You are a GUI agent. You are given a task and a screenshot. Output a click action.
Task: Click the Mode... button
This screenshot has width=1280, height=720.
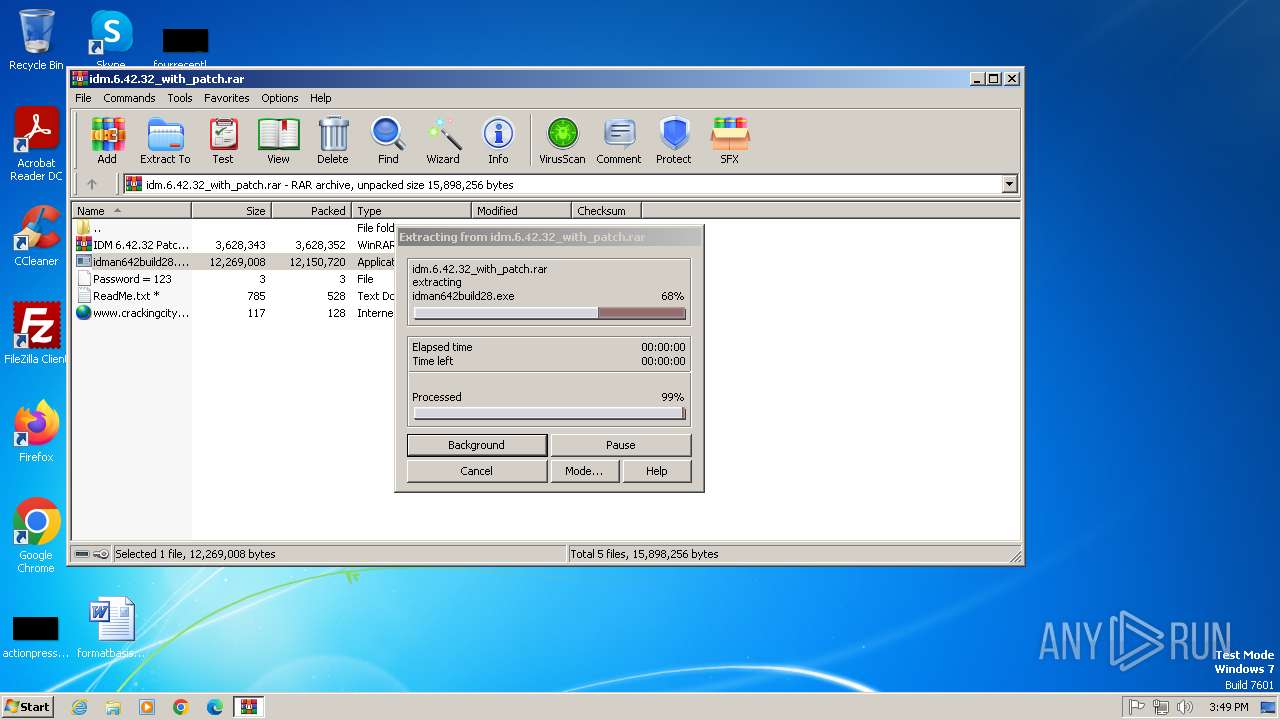pos(584,471)
